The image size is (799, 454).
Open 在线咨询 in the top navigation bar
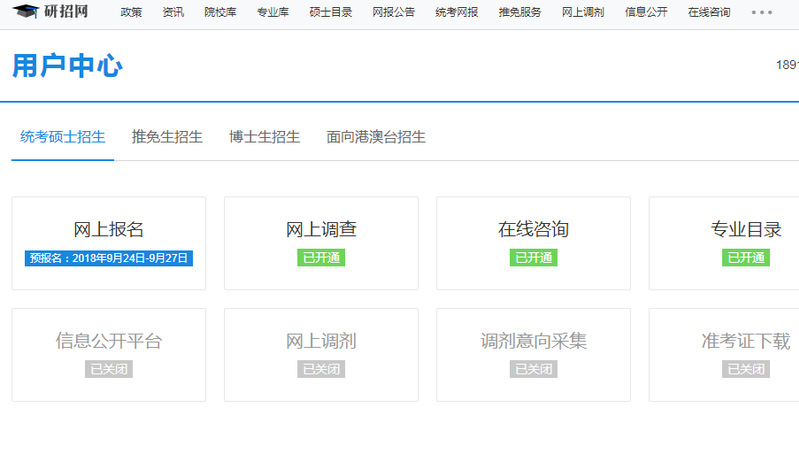tap(709, 12)
